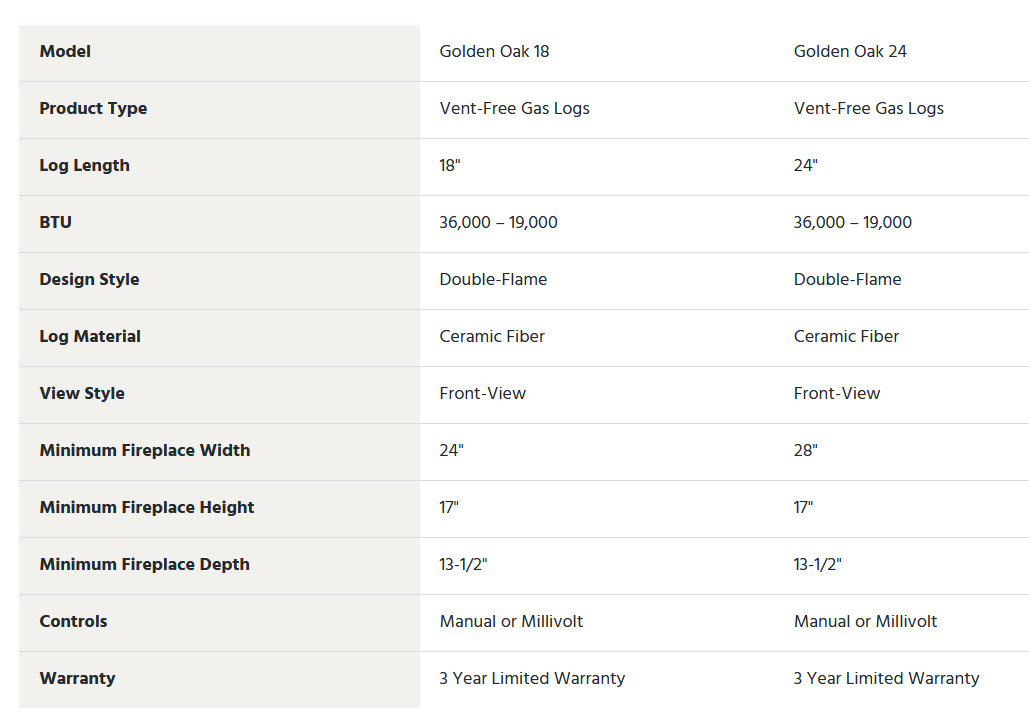The width and height of the screenshot is (1029, 723).
Task: Click the 28" minimum fireplace width value
Action: tap(805, 451)
